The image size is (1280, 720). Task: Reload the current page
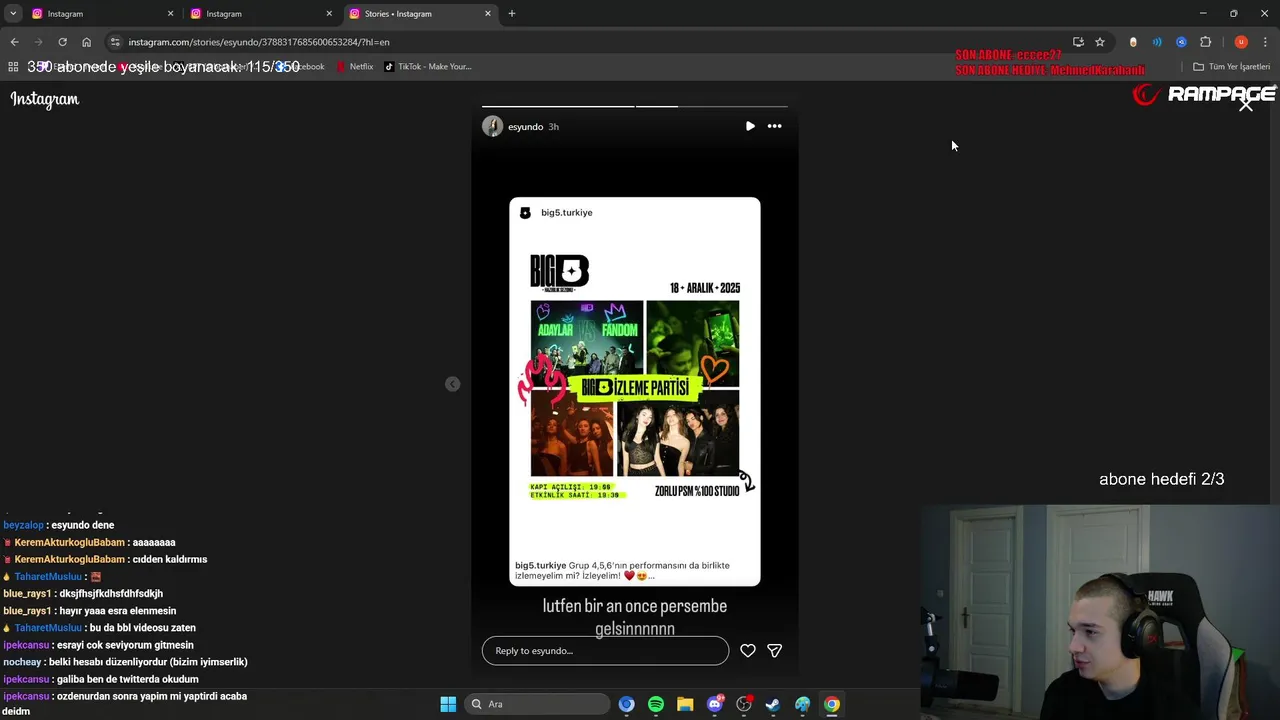(62, 42)
